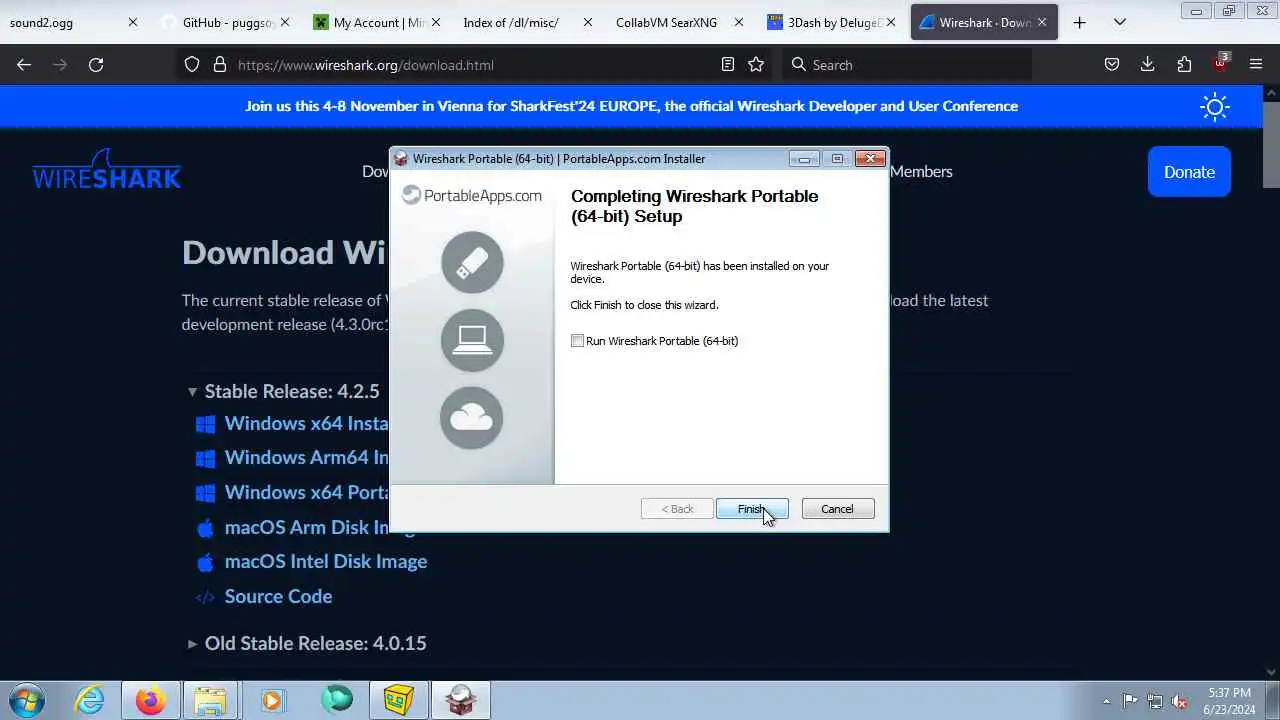Click the network tray icon
This screenshot has width=1280, height=720.
tap(1155, 701)
